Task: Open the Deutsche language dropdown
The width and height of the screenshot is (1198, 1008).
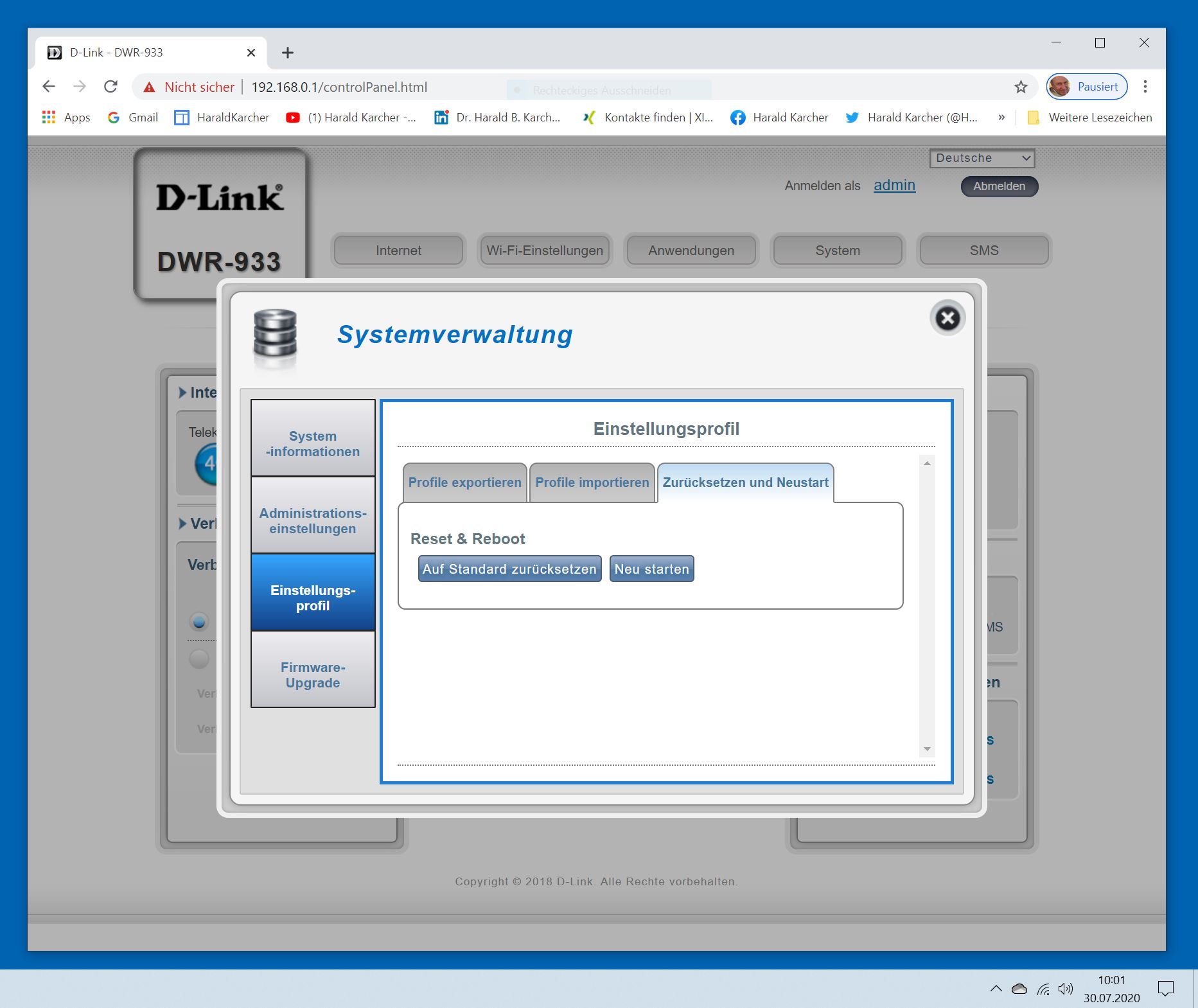Action: 982,158
